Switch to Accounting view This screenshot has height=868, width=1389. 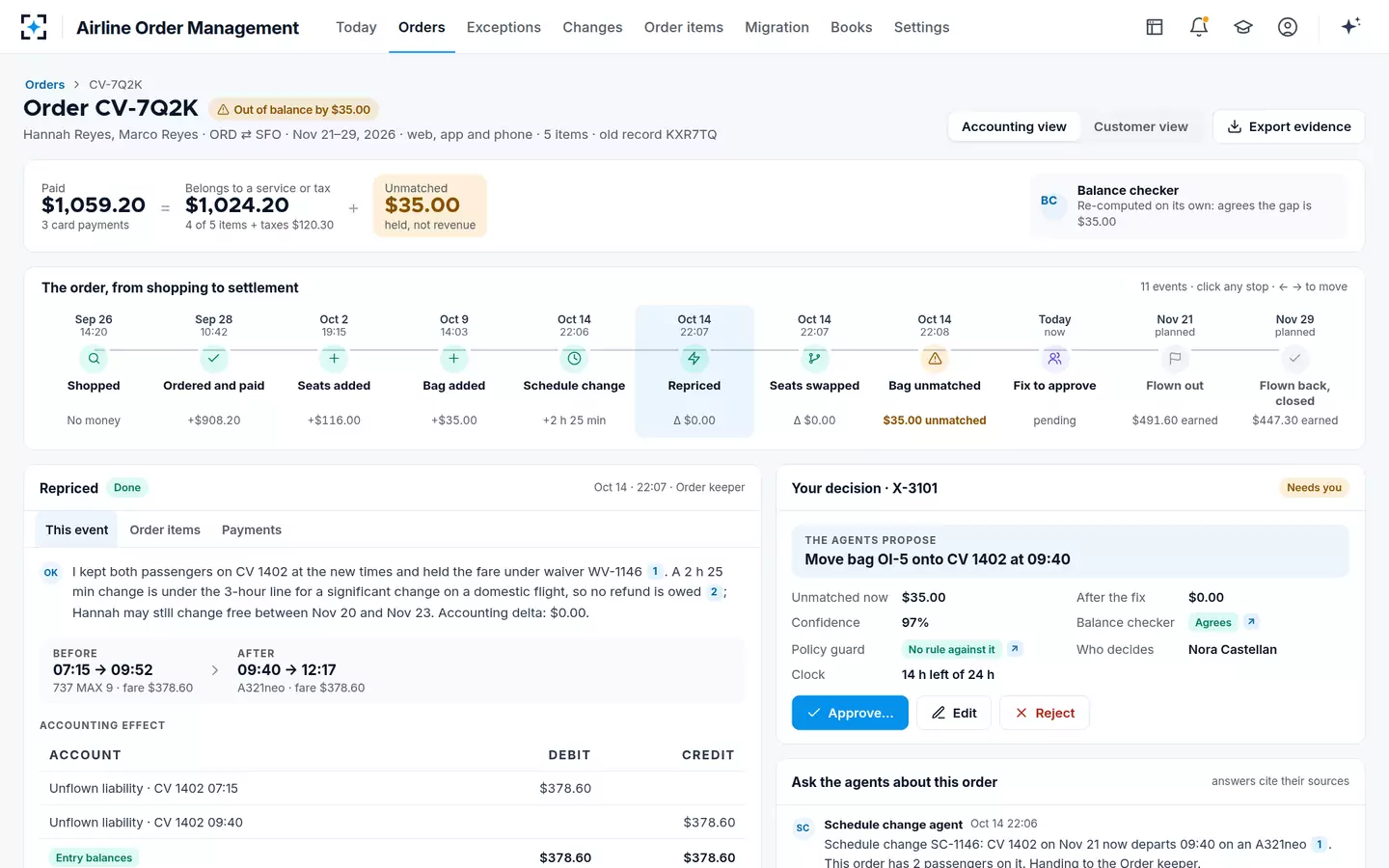click(x=1014, y=126)
